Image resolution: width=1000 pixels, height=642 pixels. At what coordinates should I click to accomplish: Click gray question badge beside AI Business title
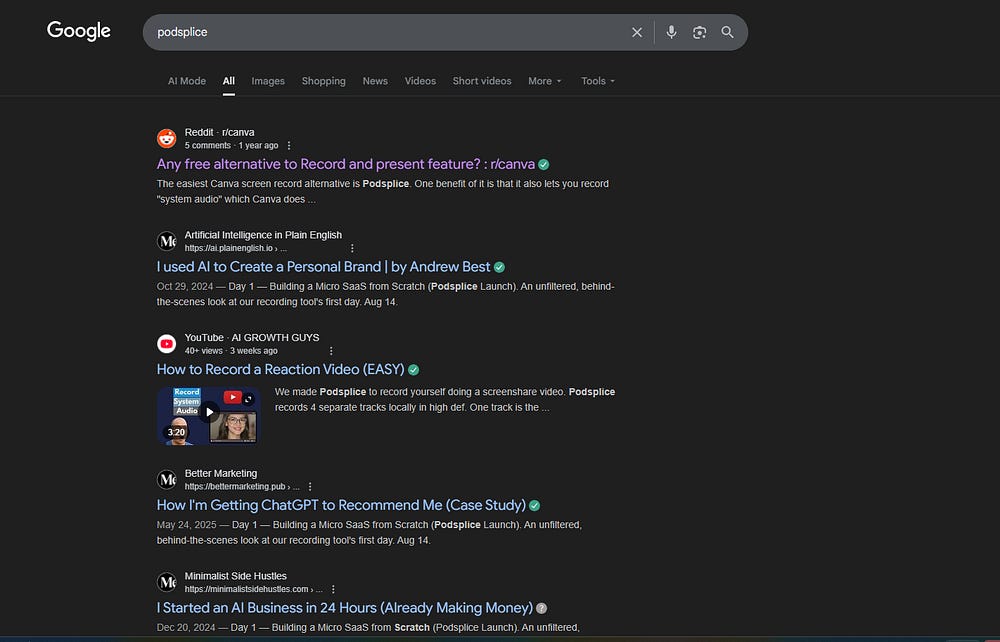pos(541,608)
